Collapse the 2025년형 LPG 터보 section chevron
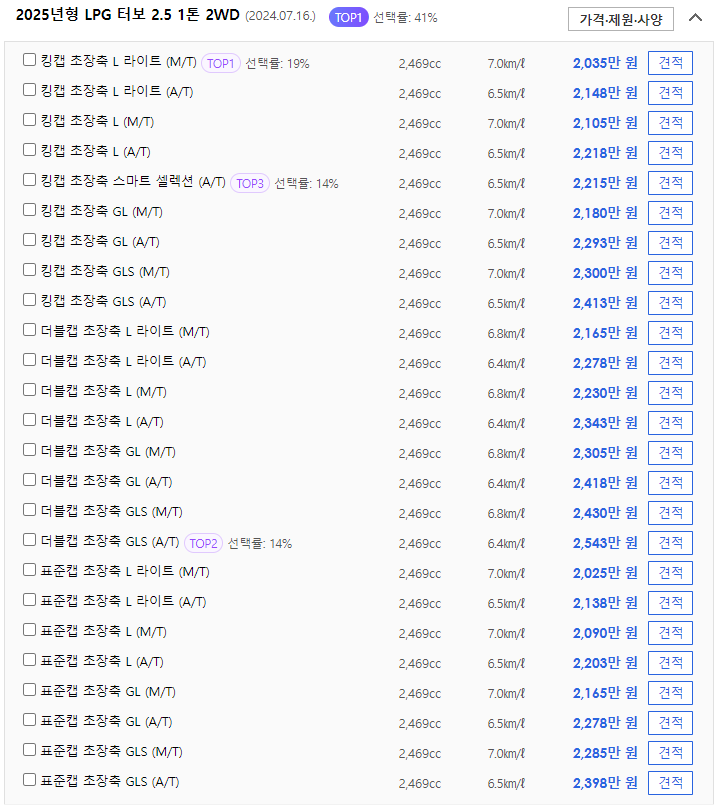724x810 pixels. tap(695, 18)
